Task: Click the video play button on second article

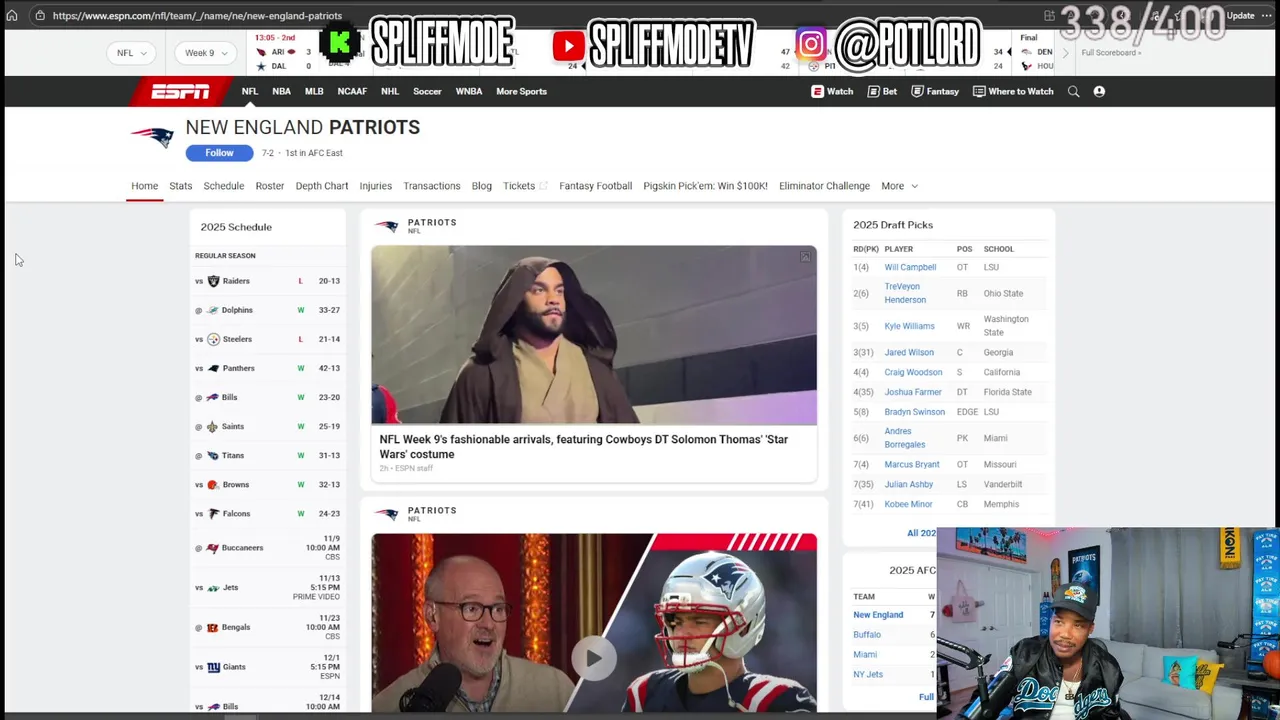Action: [594, 658]
